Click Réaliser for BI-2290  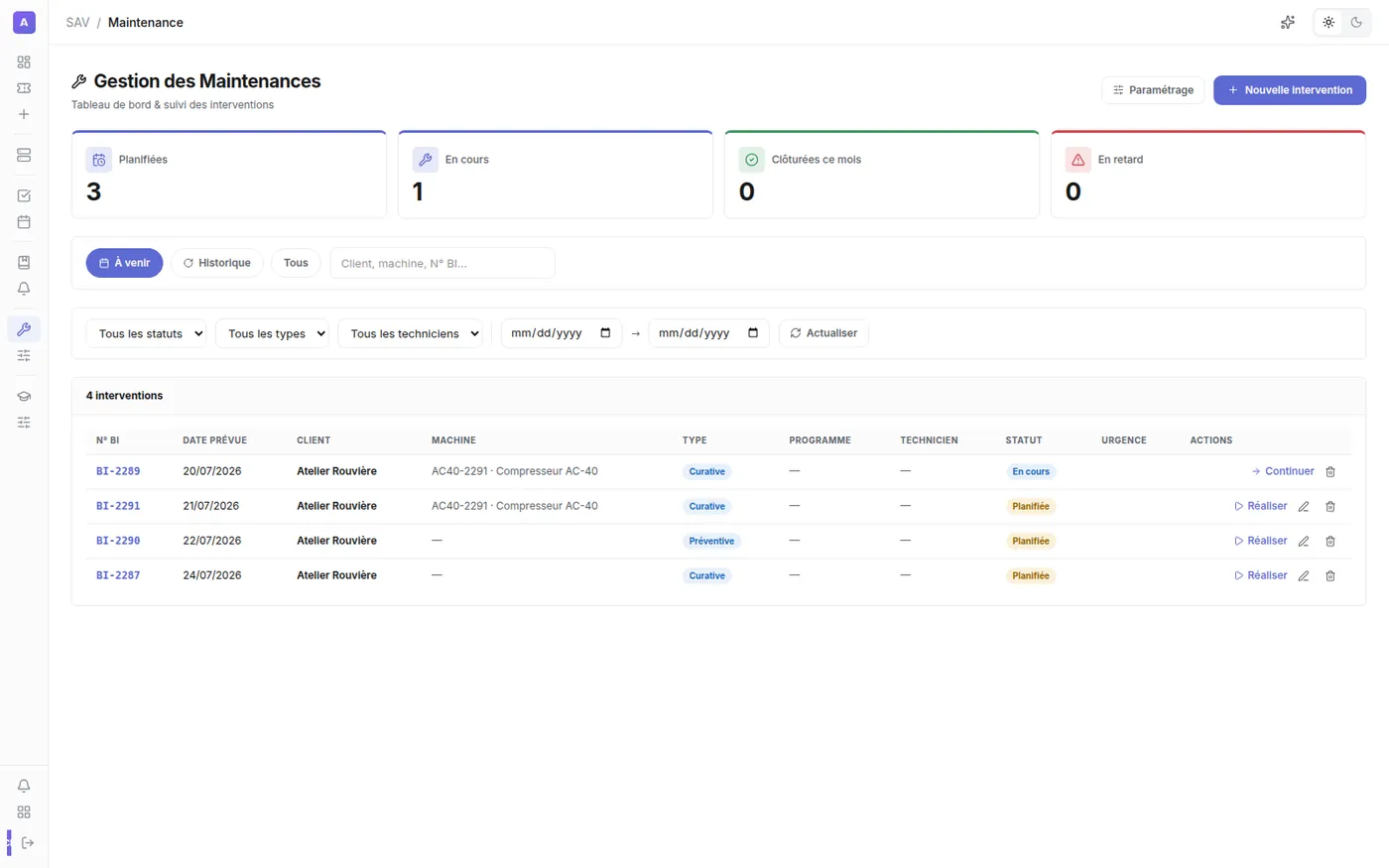click(x=1261, y=541)
